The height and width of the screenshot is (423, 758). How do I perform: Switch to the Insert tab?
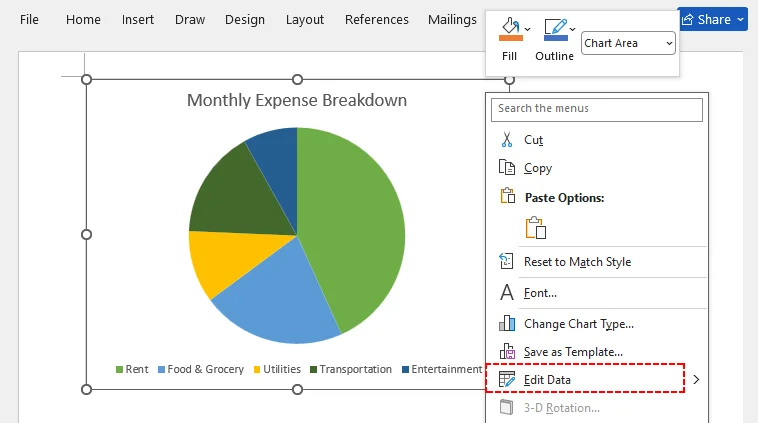[138, 19]
